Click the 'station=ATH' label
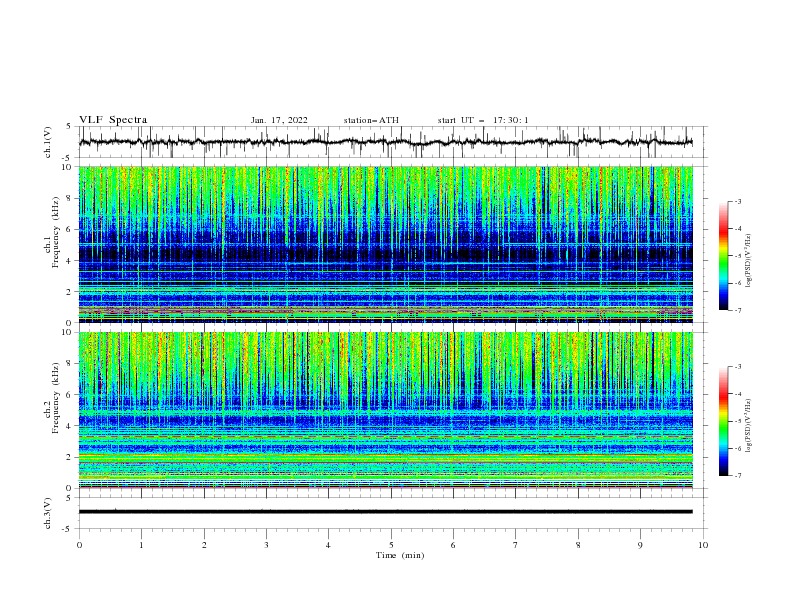 click(371, 120)
